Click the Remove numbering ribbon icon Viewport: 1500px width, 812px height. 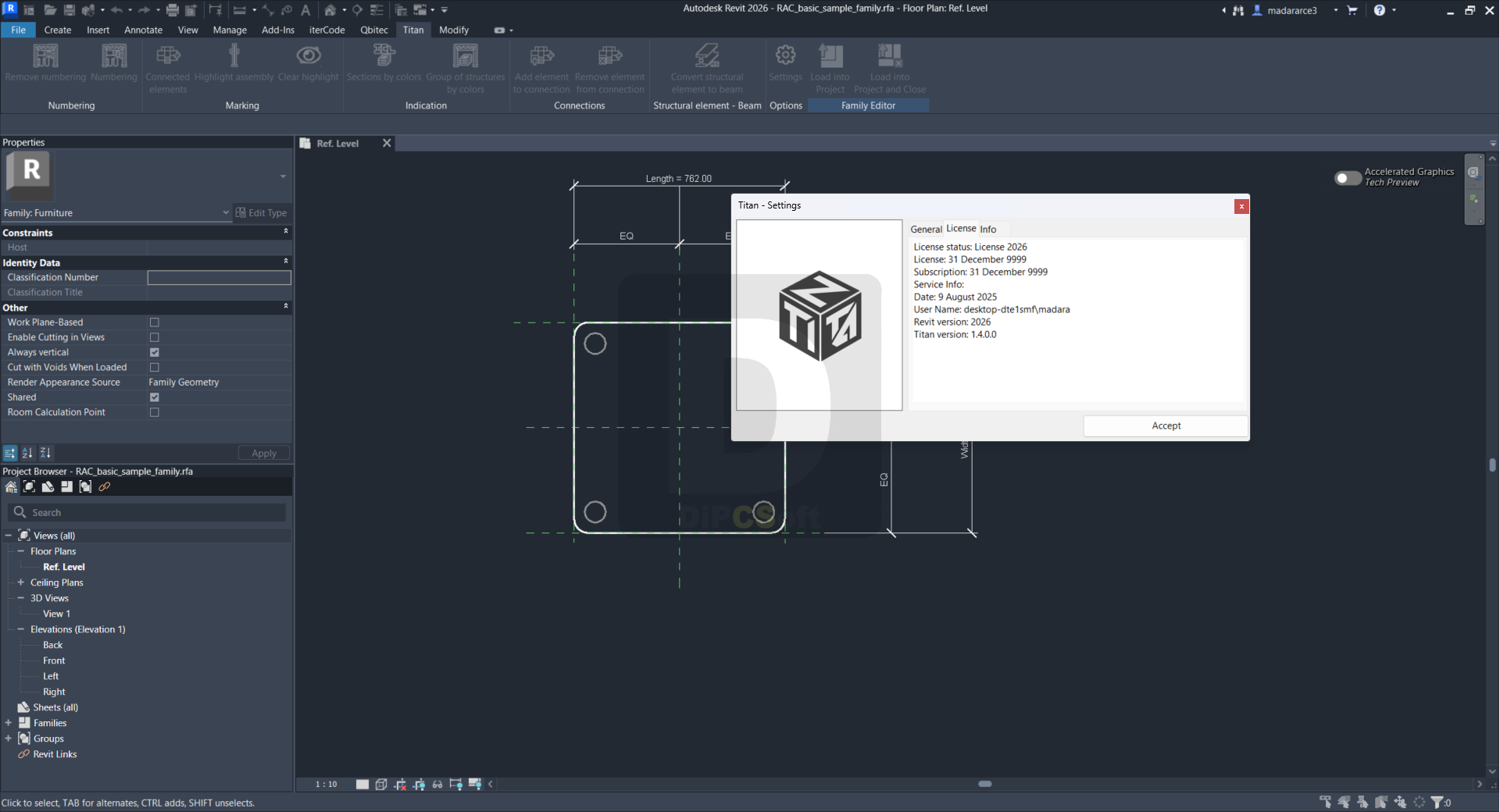click(x=45, y=55)
